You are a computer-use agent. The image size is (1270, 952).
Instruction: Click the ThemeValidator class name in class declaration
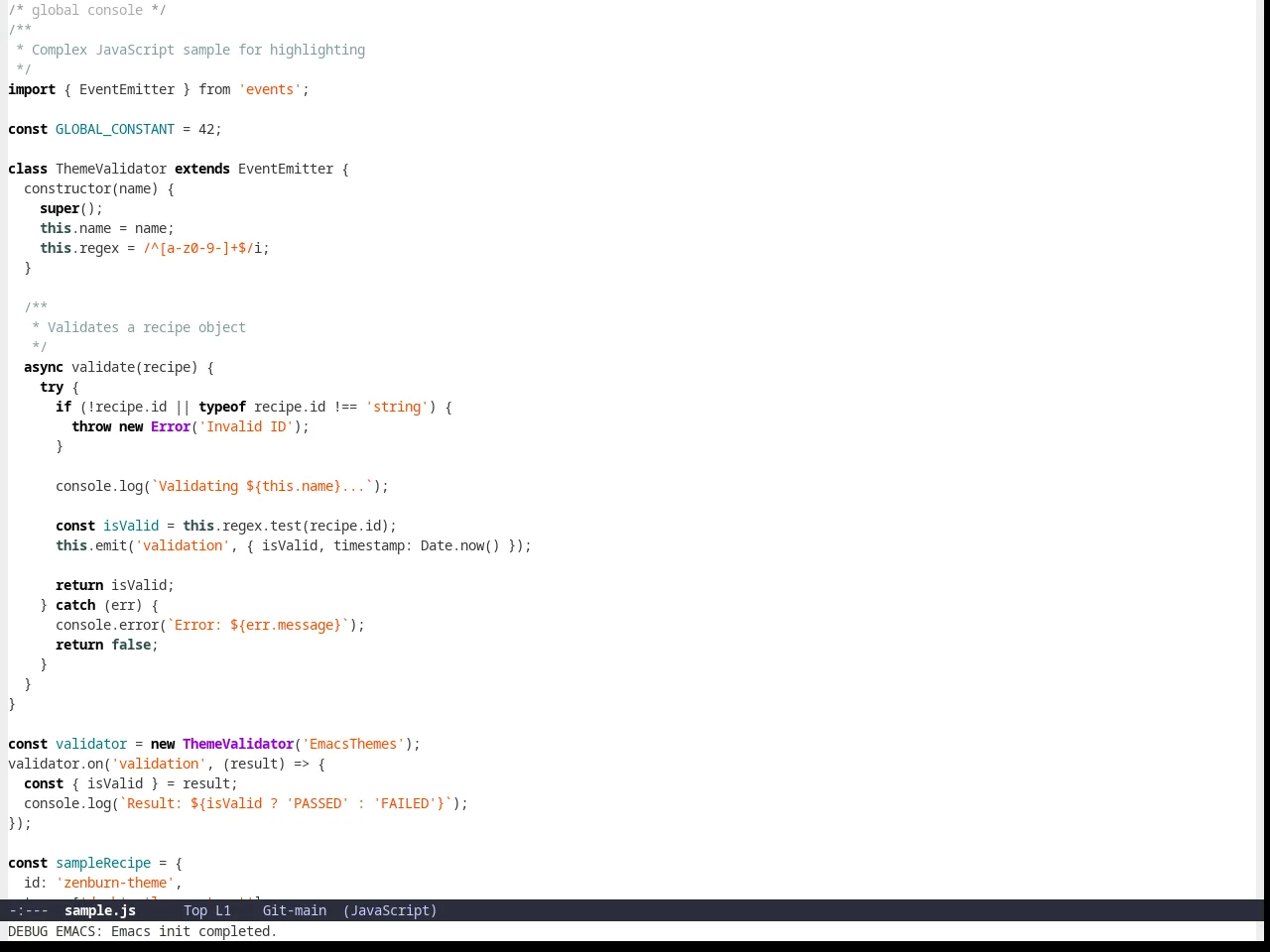tap(111, 169)
